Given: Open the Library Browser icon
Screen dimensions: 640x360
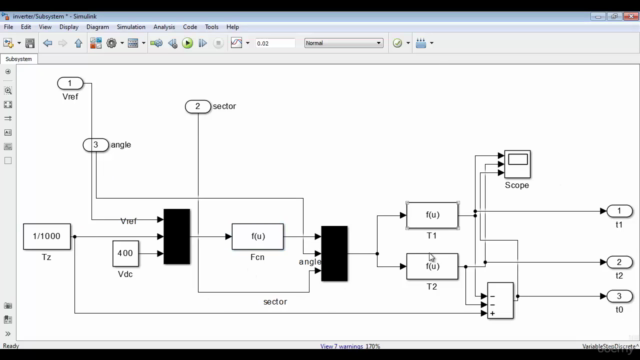Looking at the screenshot, I should 96,43.
